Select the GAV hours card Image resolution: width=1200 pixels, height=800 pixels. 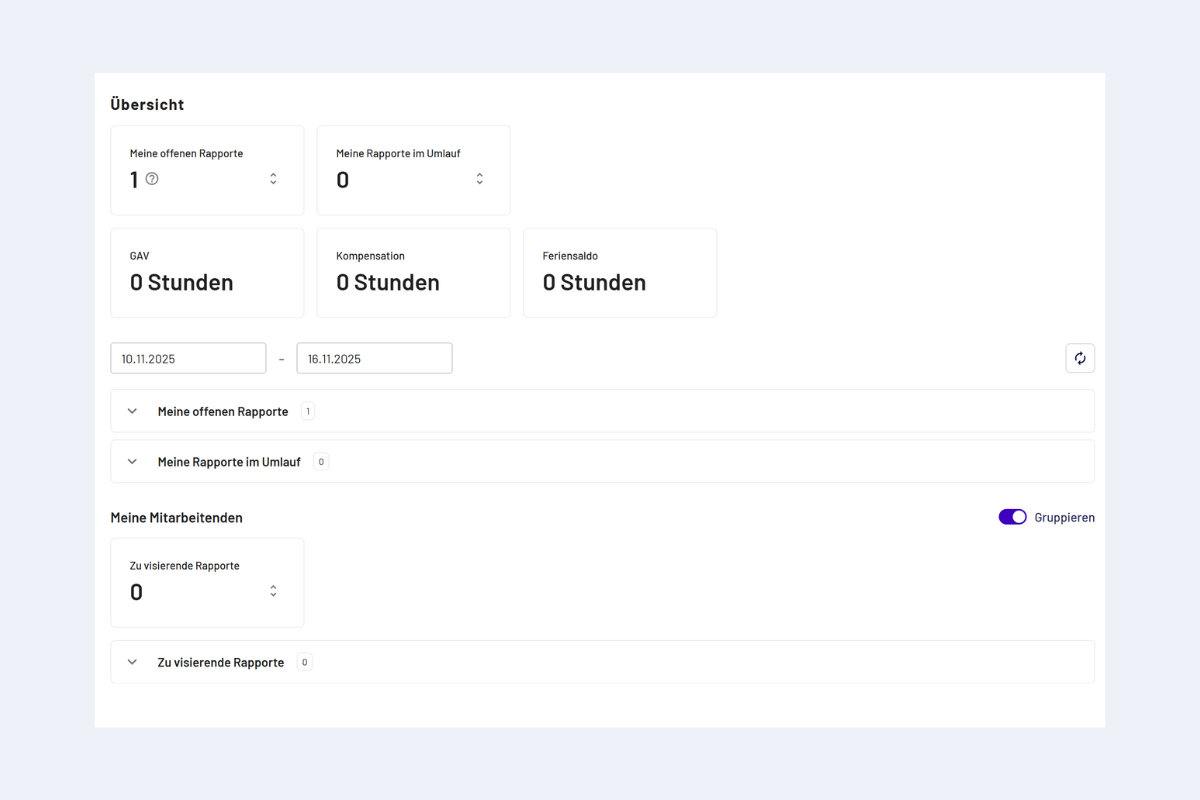pos(207,273)
